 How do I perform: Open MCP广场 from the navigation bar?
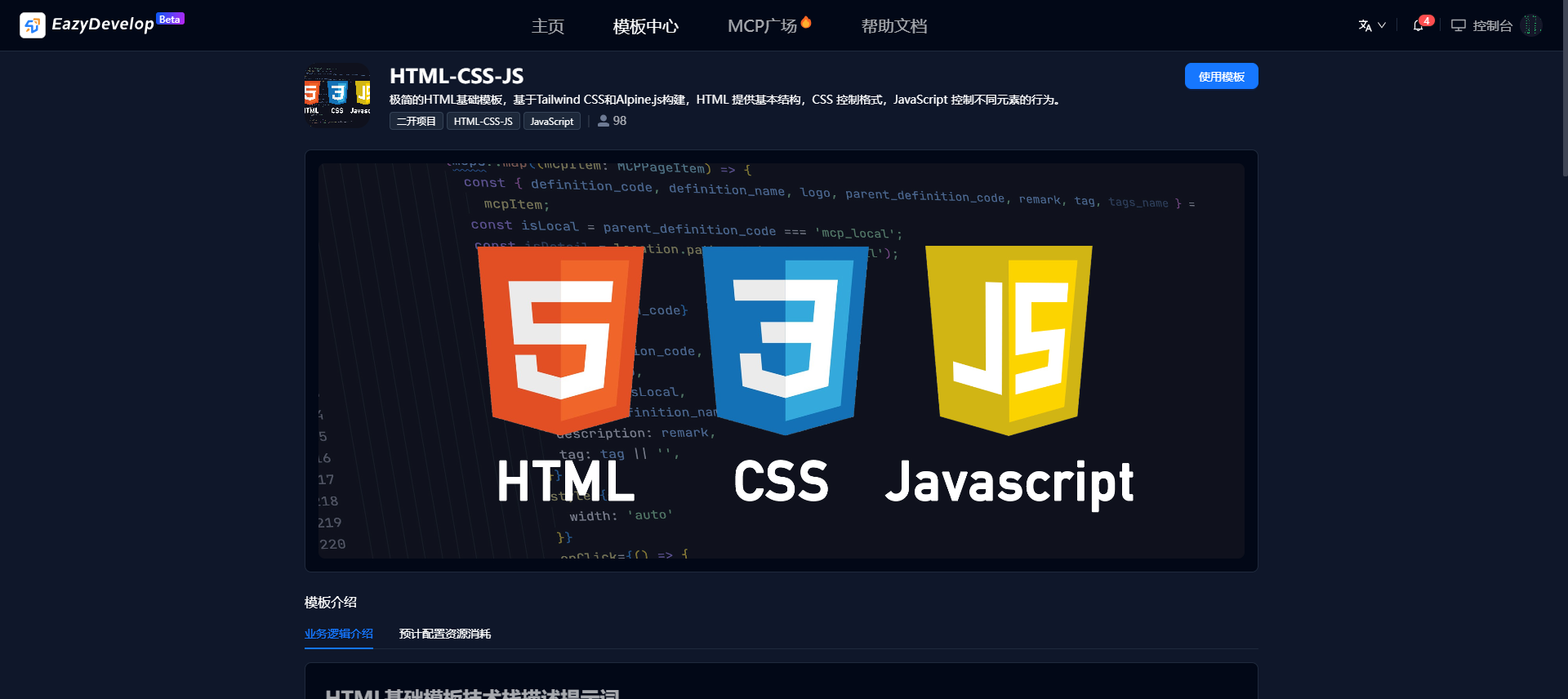[x=762, y=26]
